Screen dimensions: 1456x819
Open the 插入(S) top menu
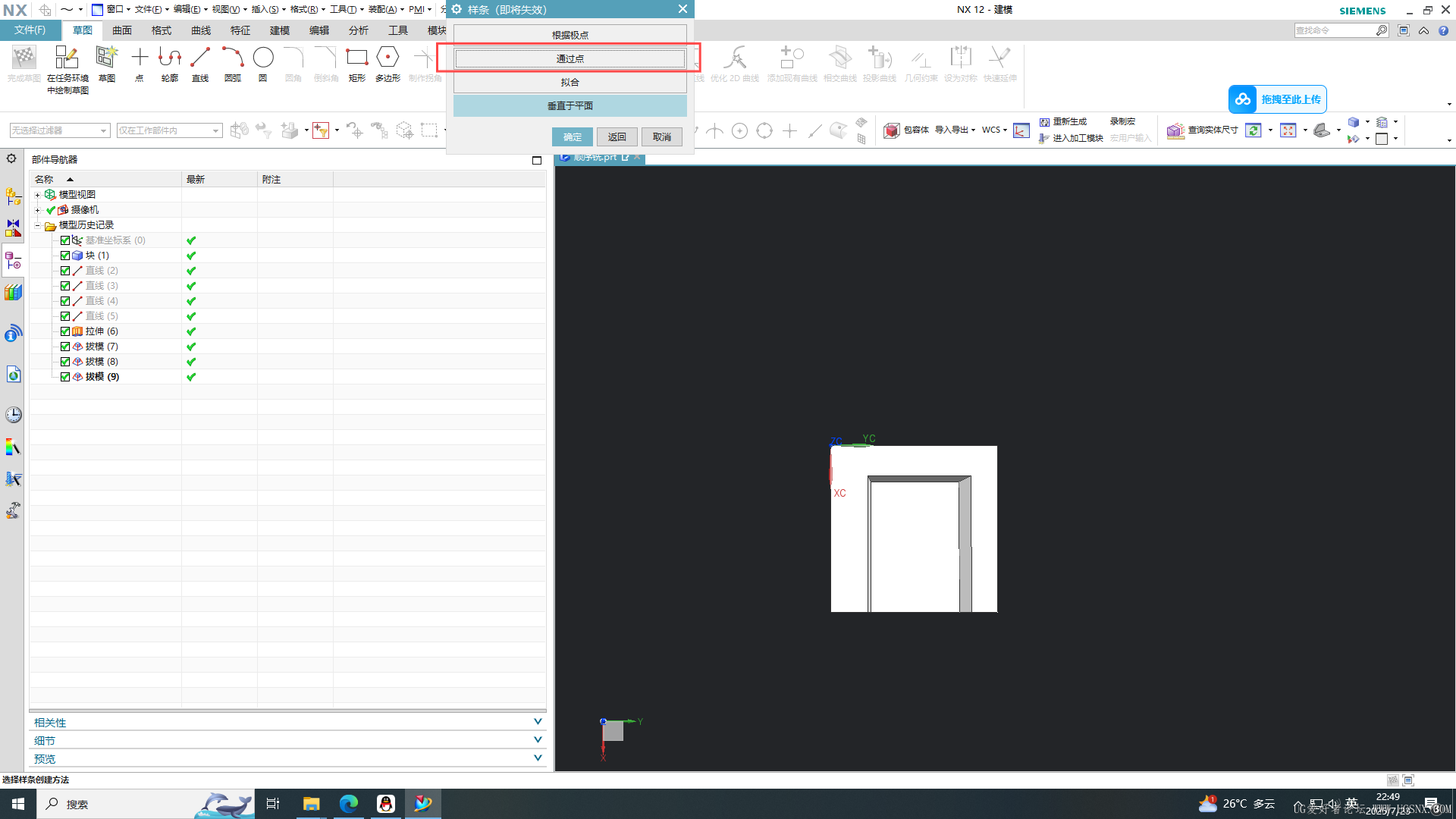click(x=268, y=9)
